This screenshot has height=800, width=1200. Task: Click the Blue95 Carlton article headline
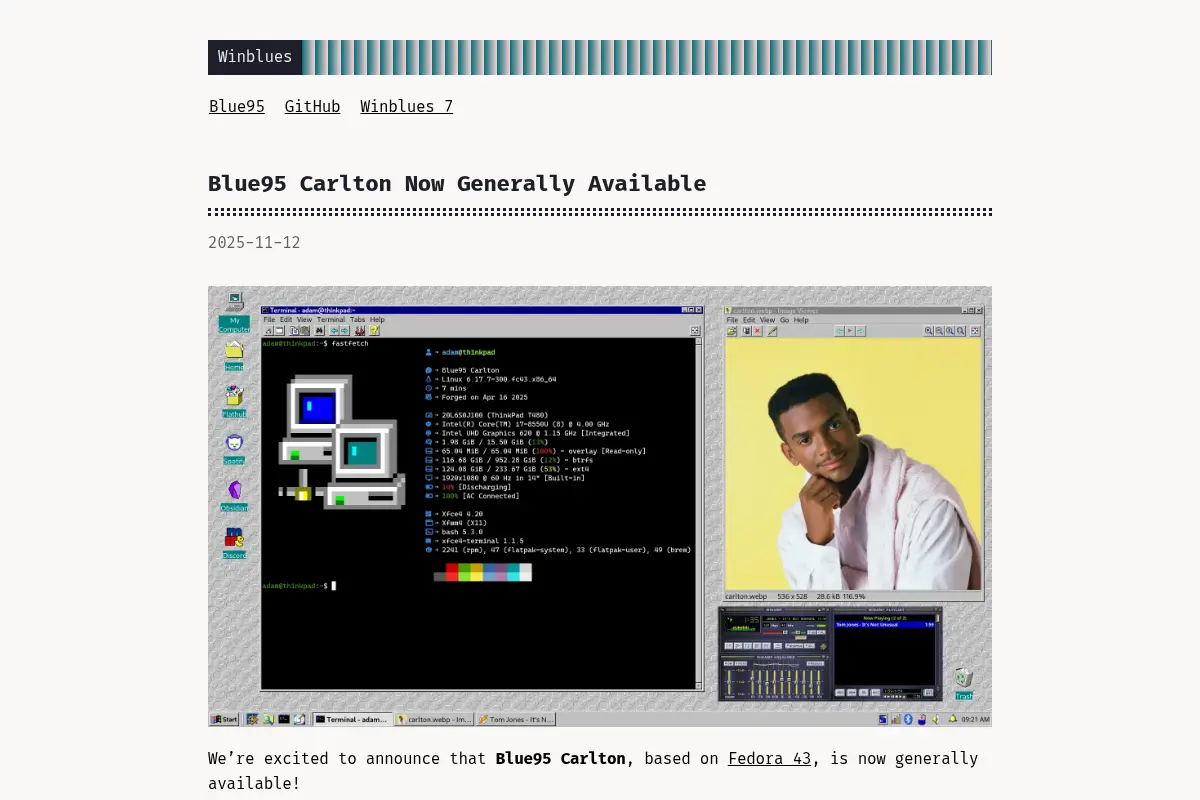click(x=457, y=183)
